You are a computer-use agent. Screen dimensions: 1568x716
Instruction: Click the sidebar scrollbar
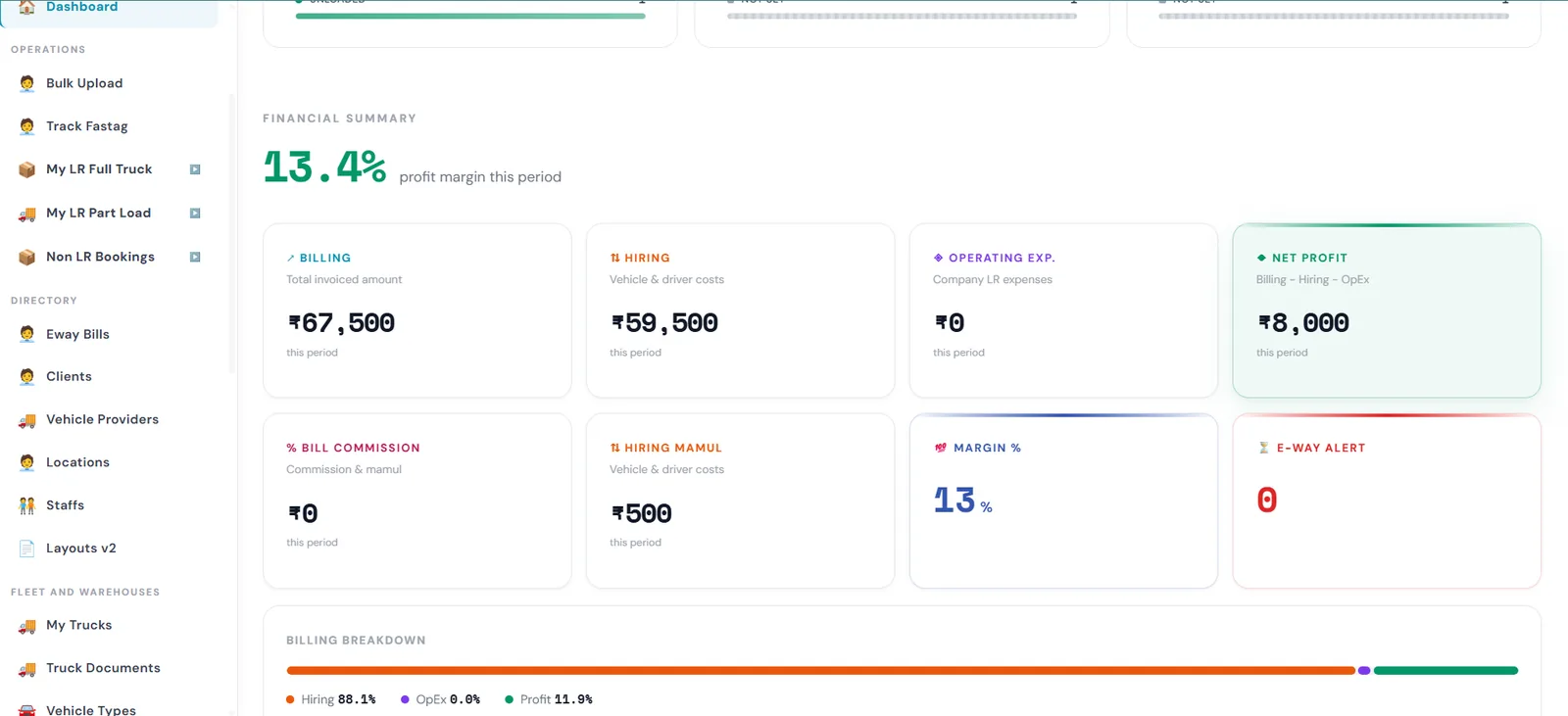click(232, 233)
